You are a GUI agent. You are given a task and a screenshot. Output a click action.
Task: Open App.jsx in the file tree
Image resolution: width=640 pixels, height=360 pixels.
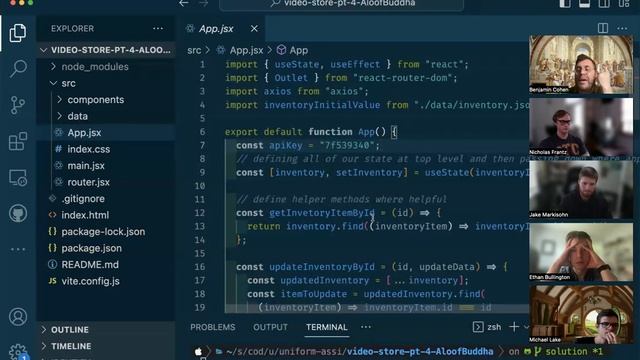pyautogui.click(x=106, y=133)
